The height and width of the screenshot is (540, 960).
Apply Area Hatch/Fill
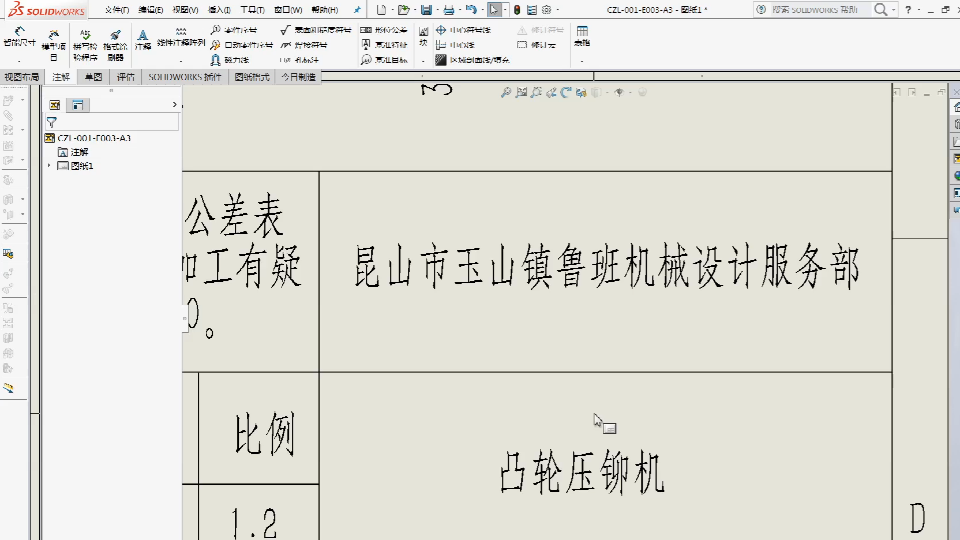(472, 60)
